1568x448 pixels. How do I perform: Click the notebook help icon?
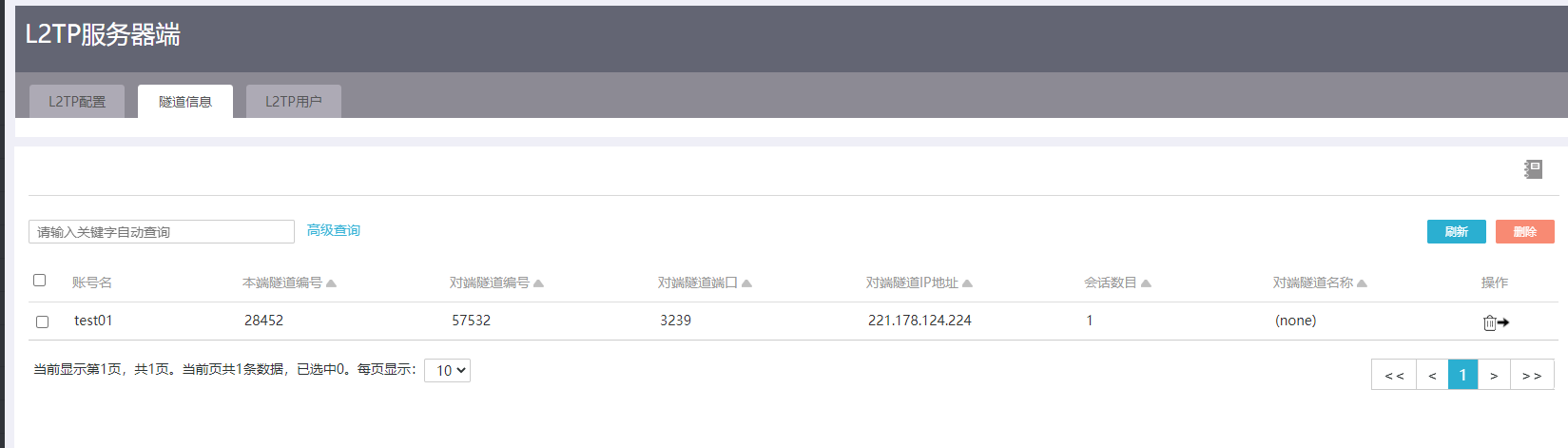click(x=1533, y=169)
